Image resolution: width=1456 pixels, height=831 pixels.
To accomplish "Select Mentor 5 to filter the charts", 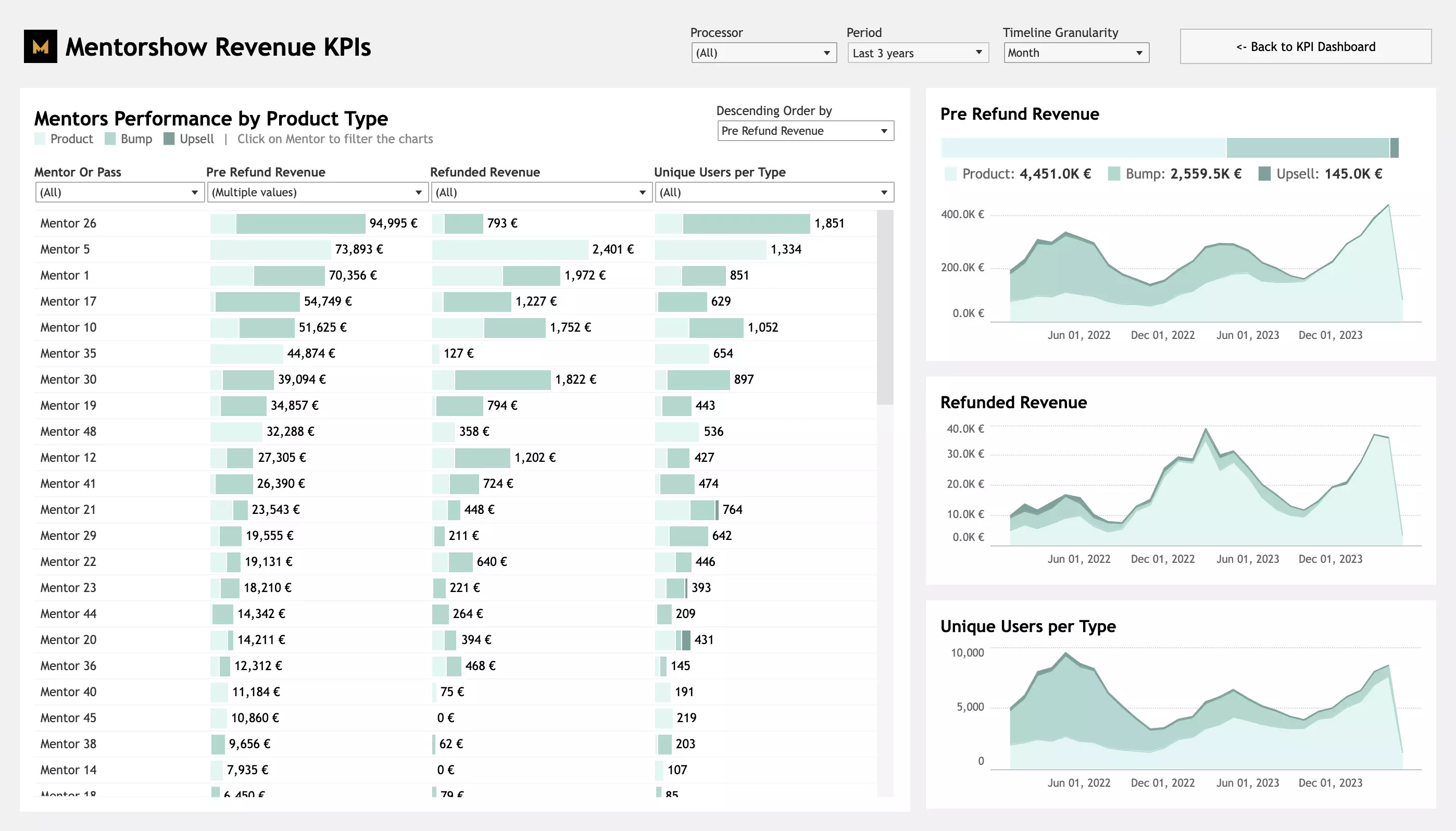I will coord(65,249).
